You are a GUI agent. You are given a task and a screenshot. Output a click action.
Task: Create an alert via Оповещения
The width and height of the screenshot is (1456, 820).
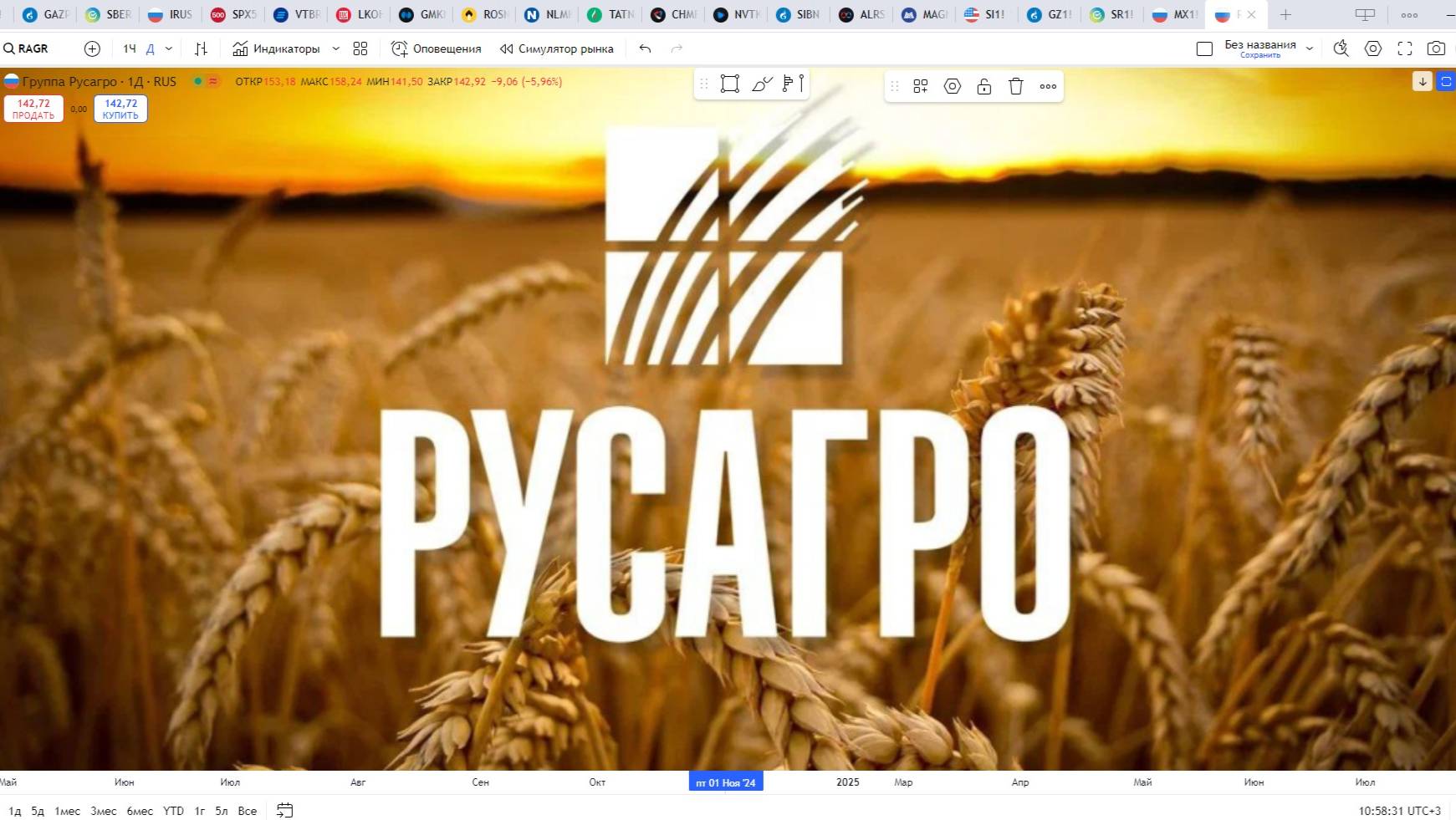(x=437, y=48)
